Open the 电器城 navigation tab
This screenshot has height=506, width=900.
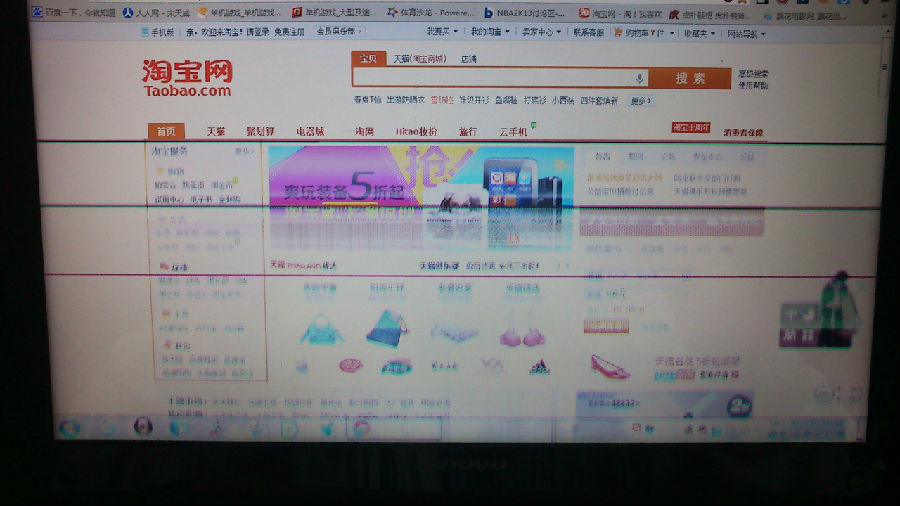(x=310, y=131)
